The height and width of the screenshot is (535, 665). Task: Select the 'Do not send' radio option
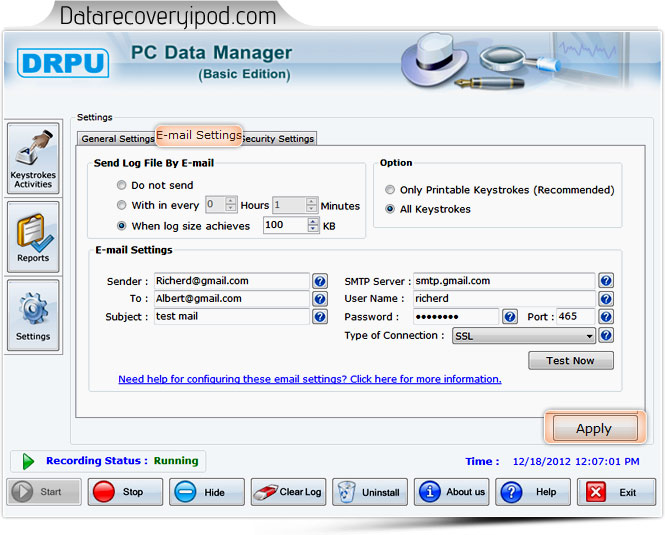pos(121,185)
